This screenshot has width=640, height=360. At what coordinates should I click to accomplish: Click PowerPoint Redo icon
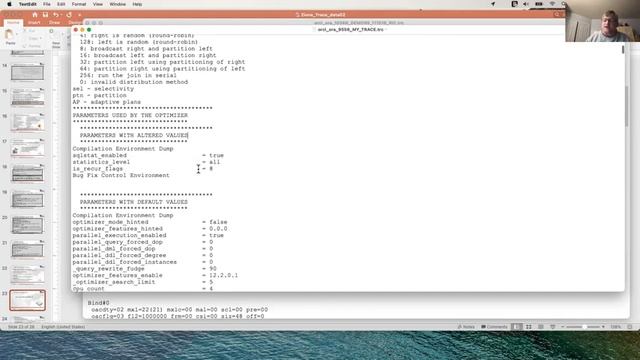tap(69, 15)
